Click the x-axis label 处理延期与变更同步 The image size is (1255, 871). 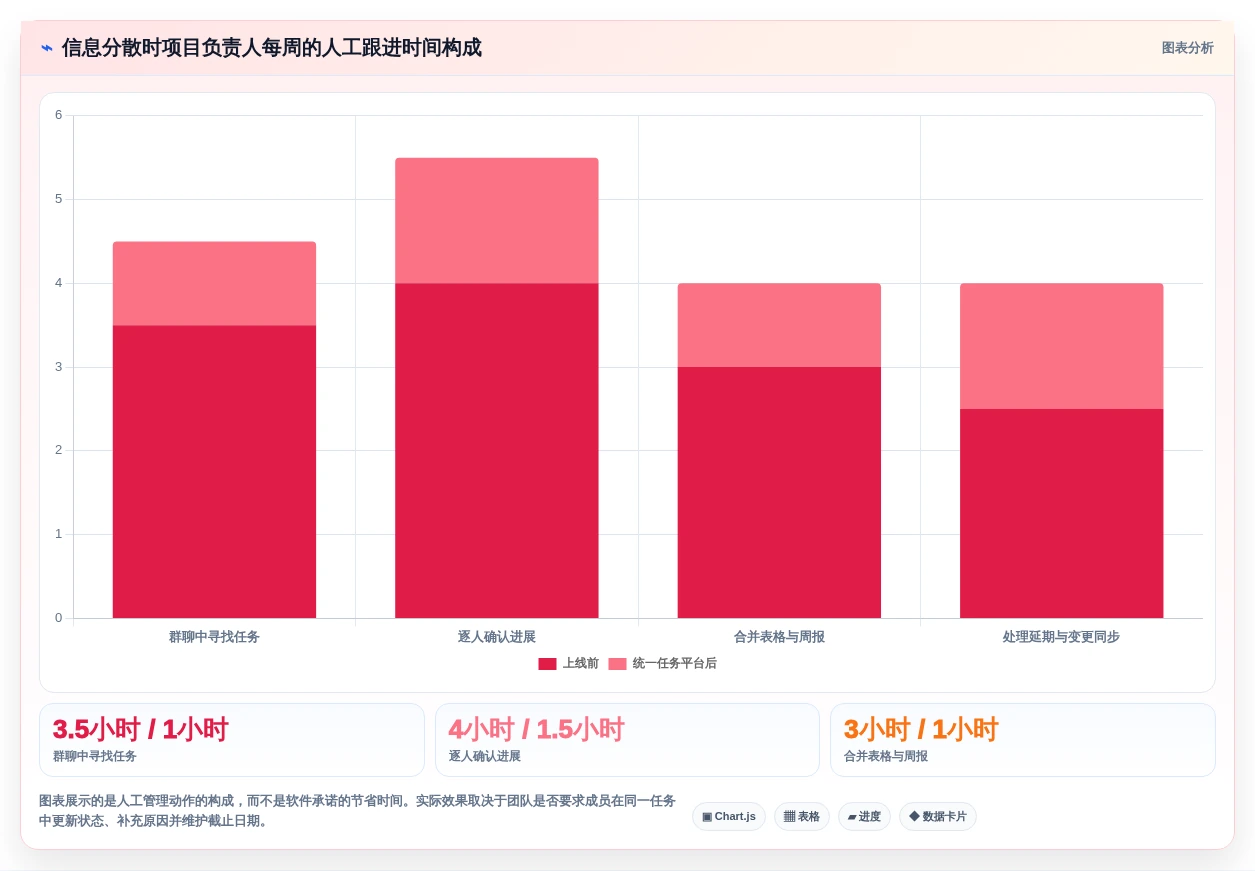[1062, 637]
